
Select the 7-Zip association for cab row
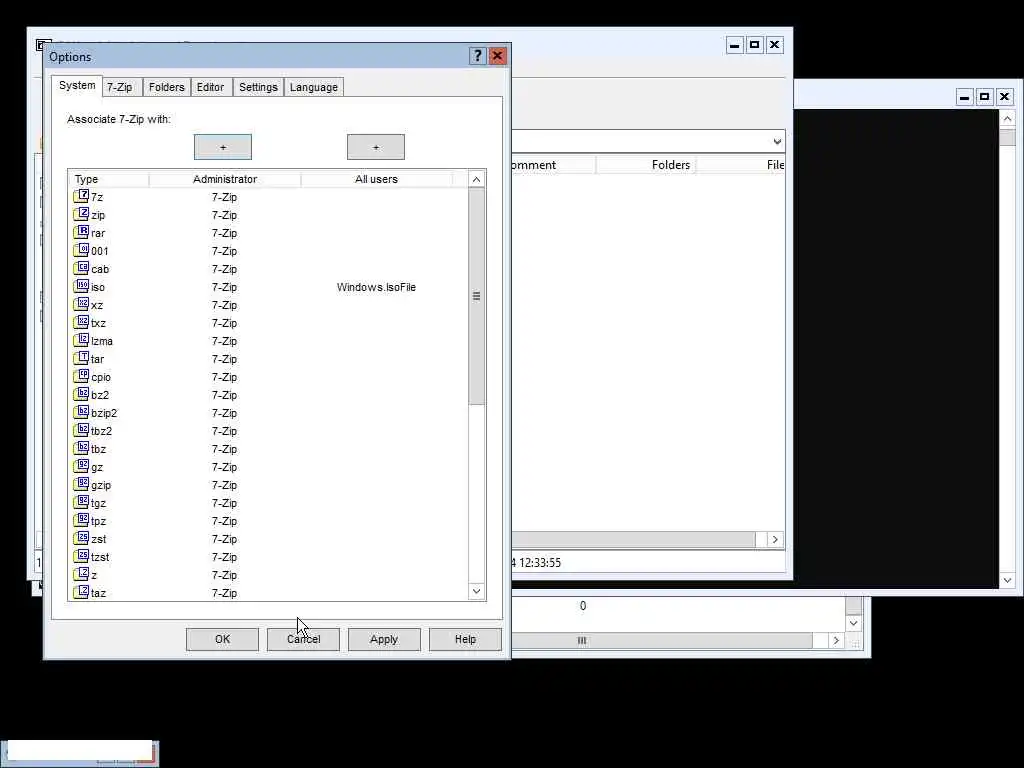(224, 269)
